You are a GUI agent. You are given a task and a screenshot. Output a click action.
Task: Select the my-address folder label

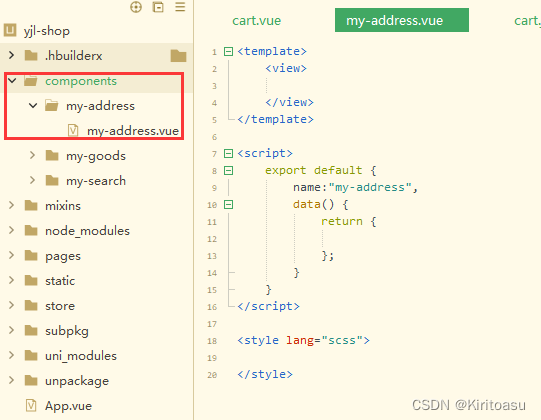coord(100,106)
